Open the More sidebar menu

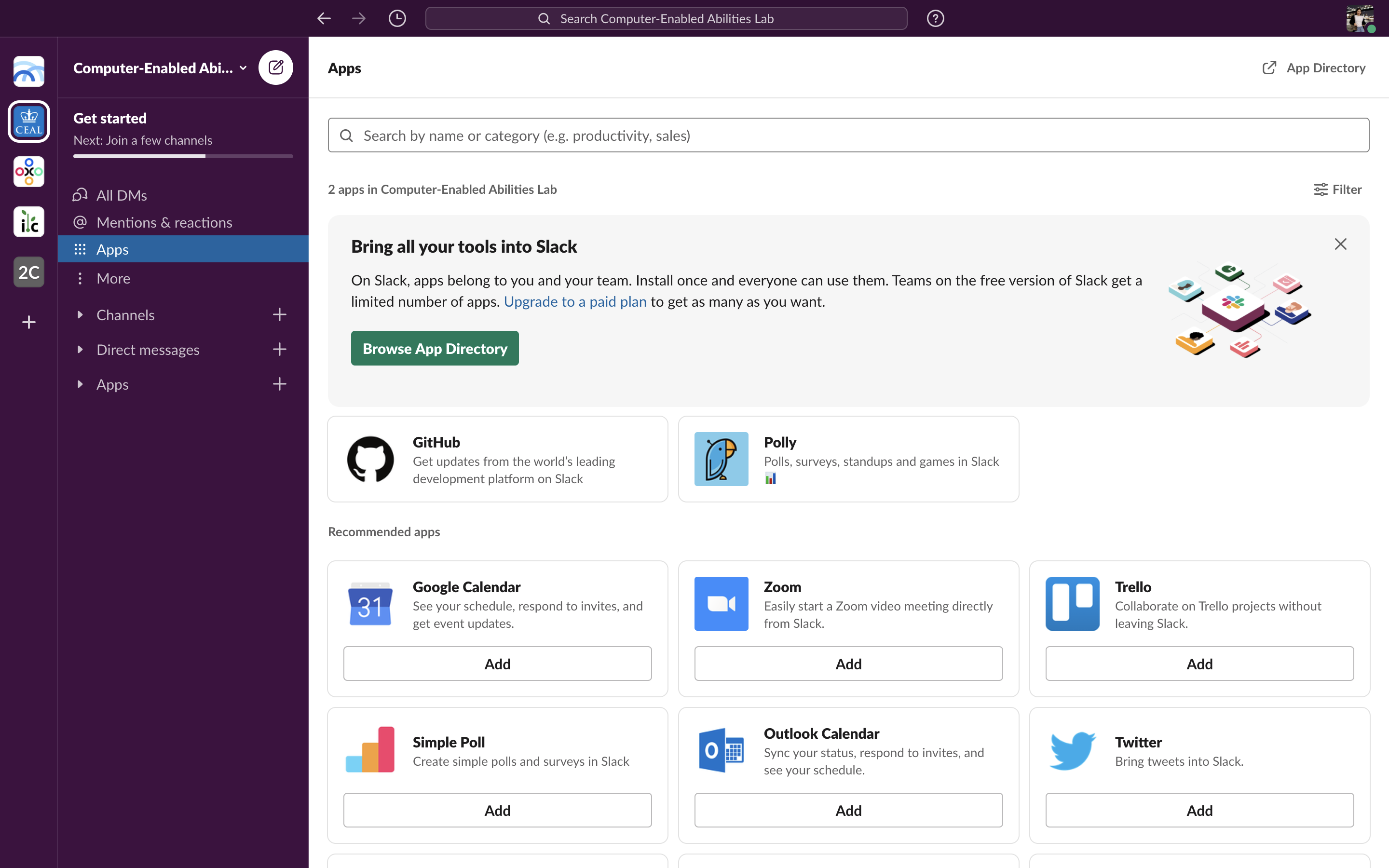(183, 278)
